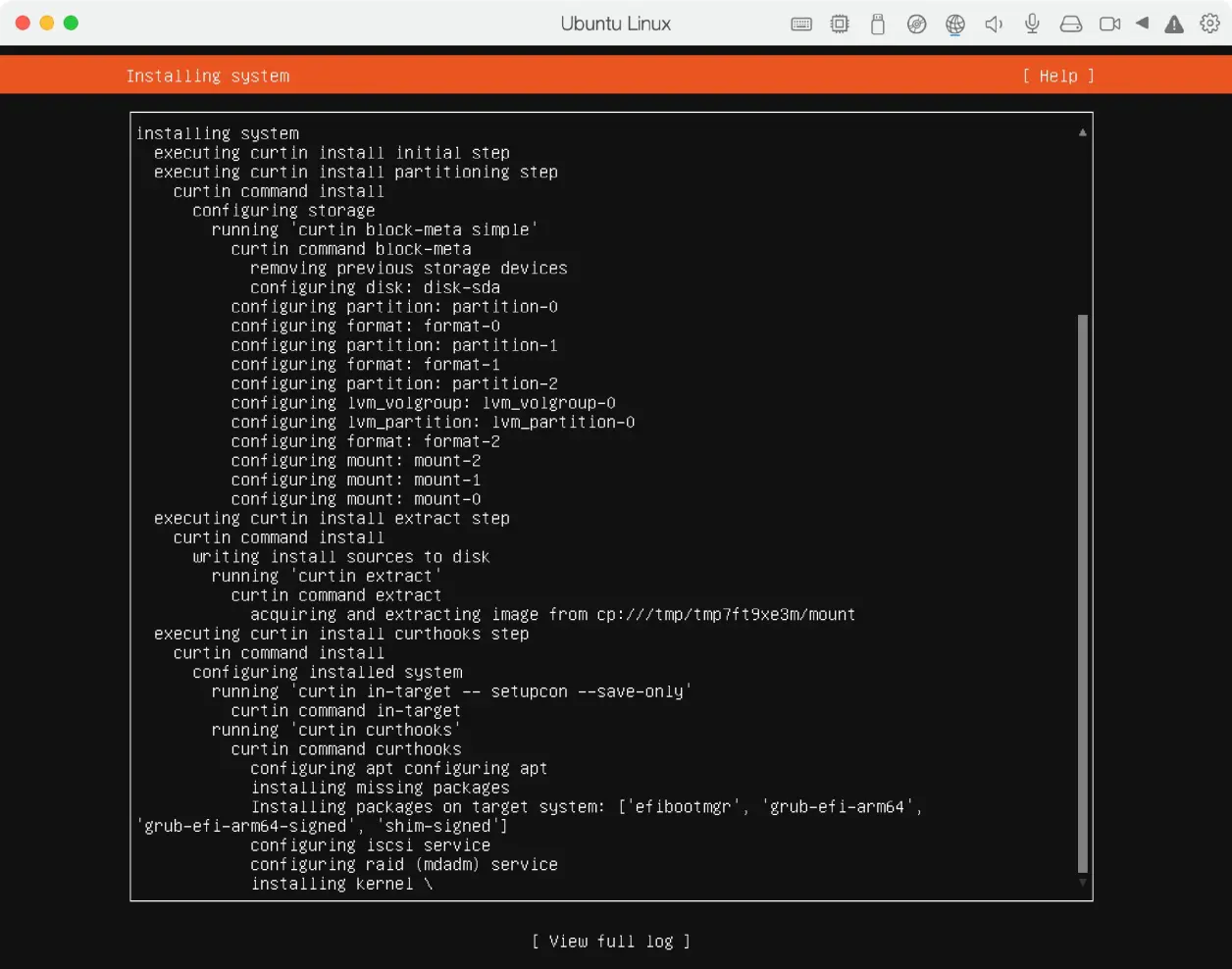Click the line "configuring installed system"
1232x969 pixels.
(x=328, y=673)
